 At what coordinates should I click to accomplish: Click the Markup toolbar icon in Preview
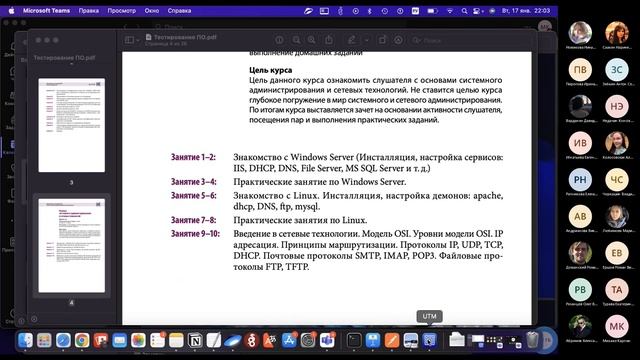point(398,40)
